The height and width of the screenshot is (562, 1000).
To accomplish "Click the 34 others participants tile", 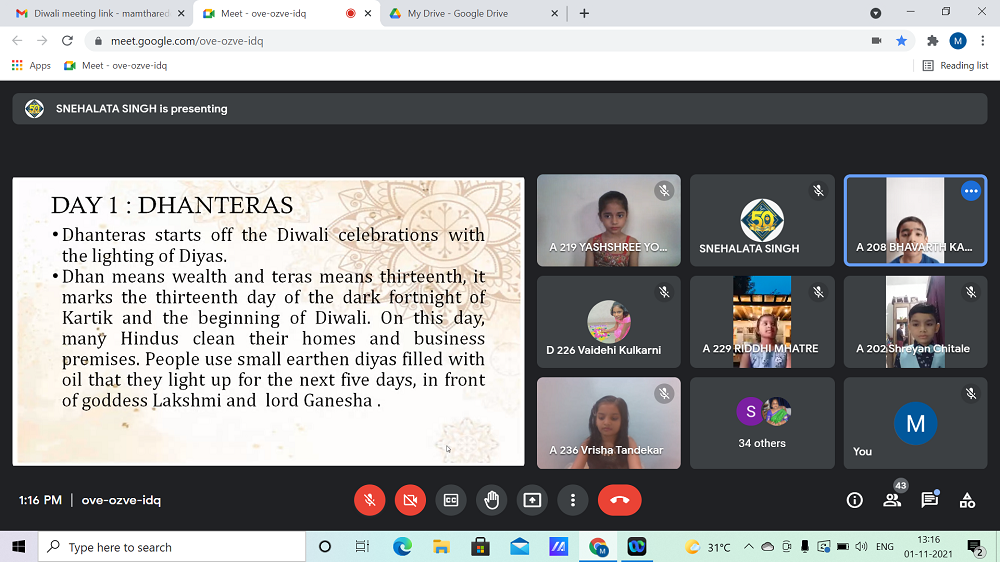I will [762, 421].
